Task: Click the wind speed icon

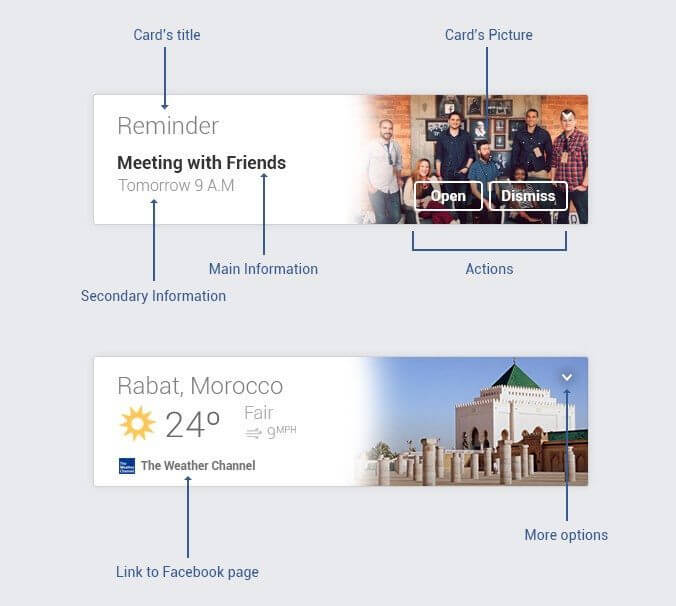Action: [254, 433]
